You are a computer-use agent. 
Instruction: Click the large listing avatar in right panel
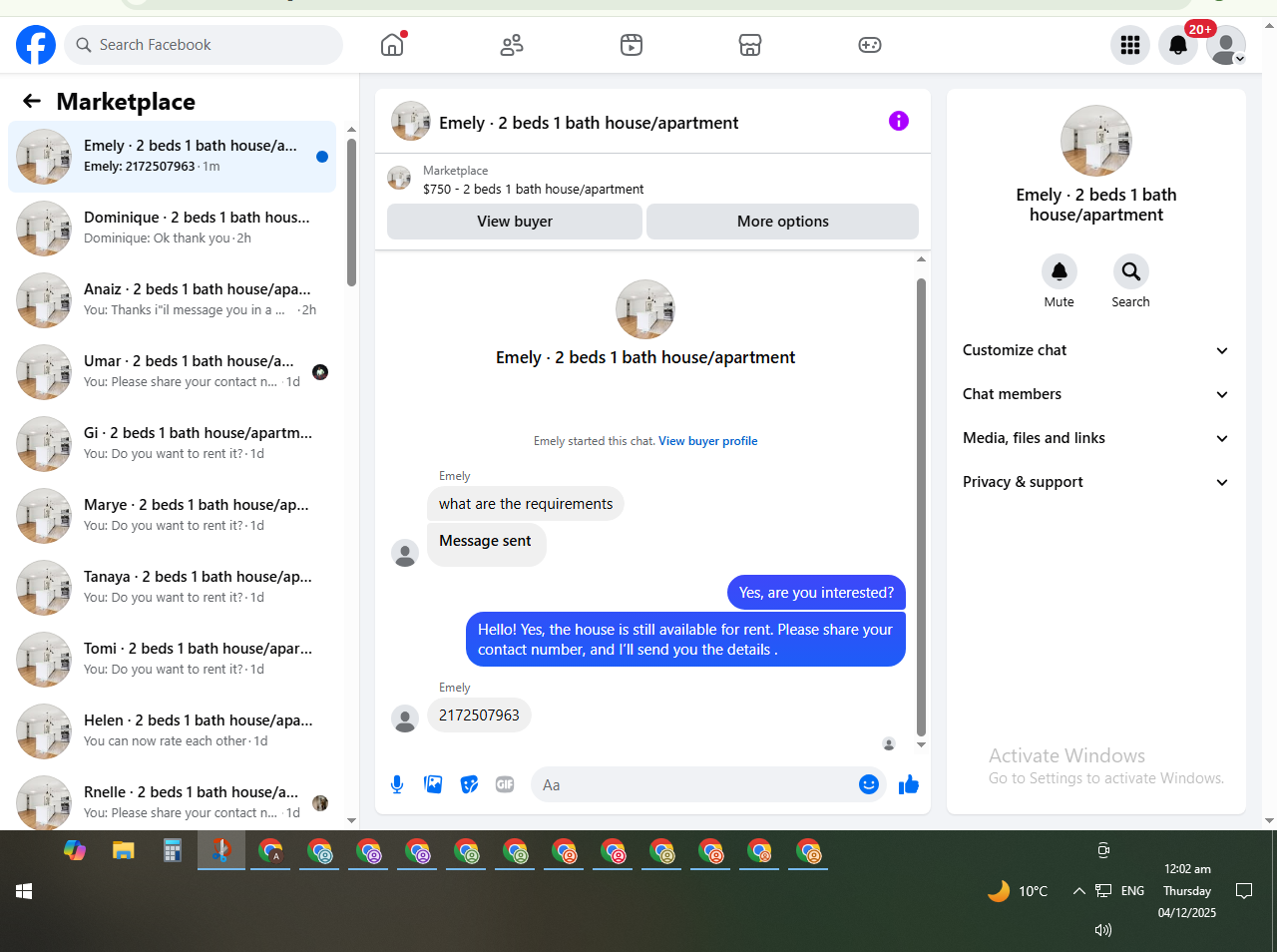1096,141
